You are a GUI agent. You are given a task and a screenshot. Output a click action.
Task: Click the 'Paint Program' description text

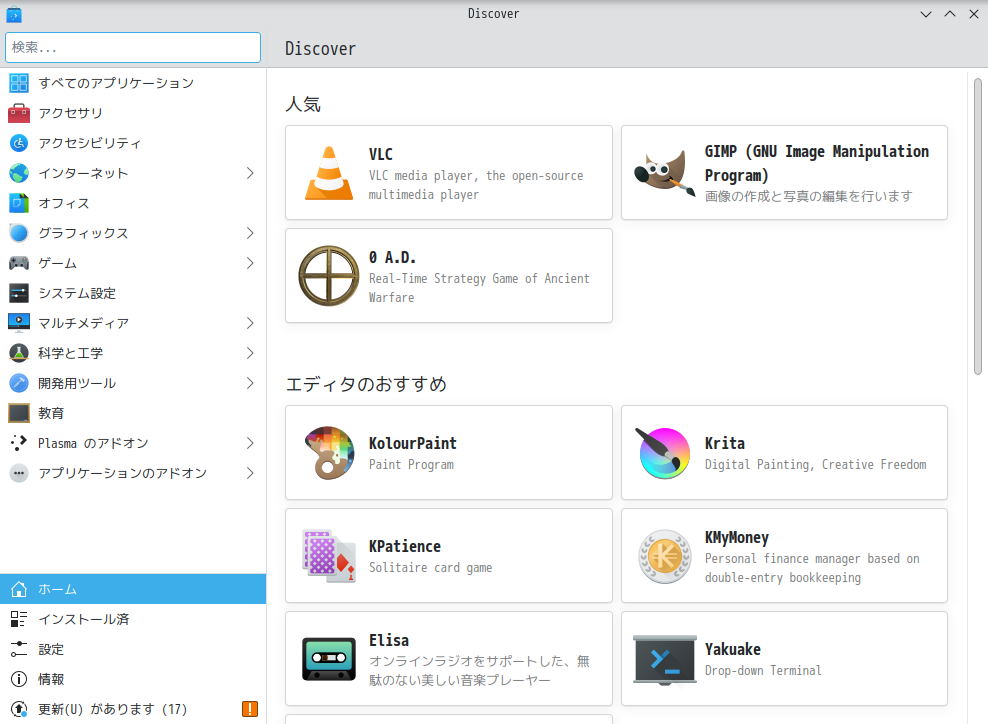point(411,465)
